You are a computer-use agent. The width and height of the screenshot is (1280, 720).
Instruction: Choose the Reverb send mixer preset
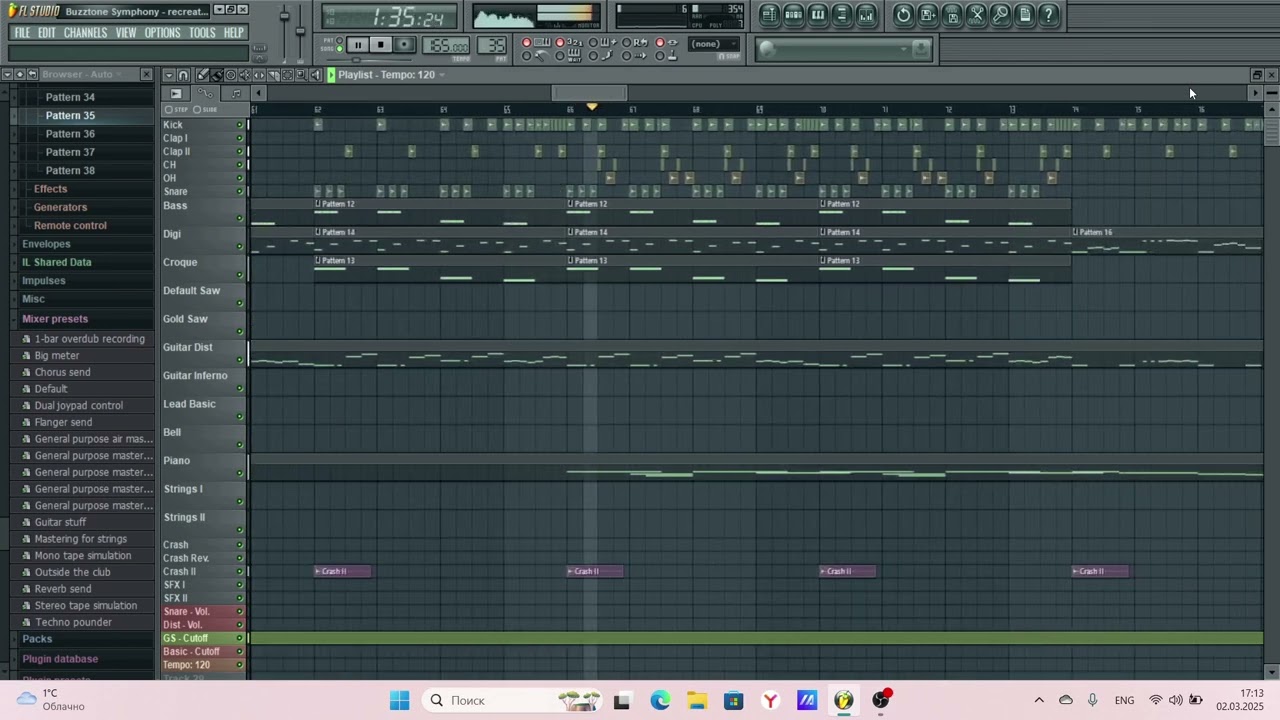pos(63,589)
